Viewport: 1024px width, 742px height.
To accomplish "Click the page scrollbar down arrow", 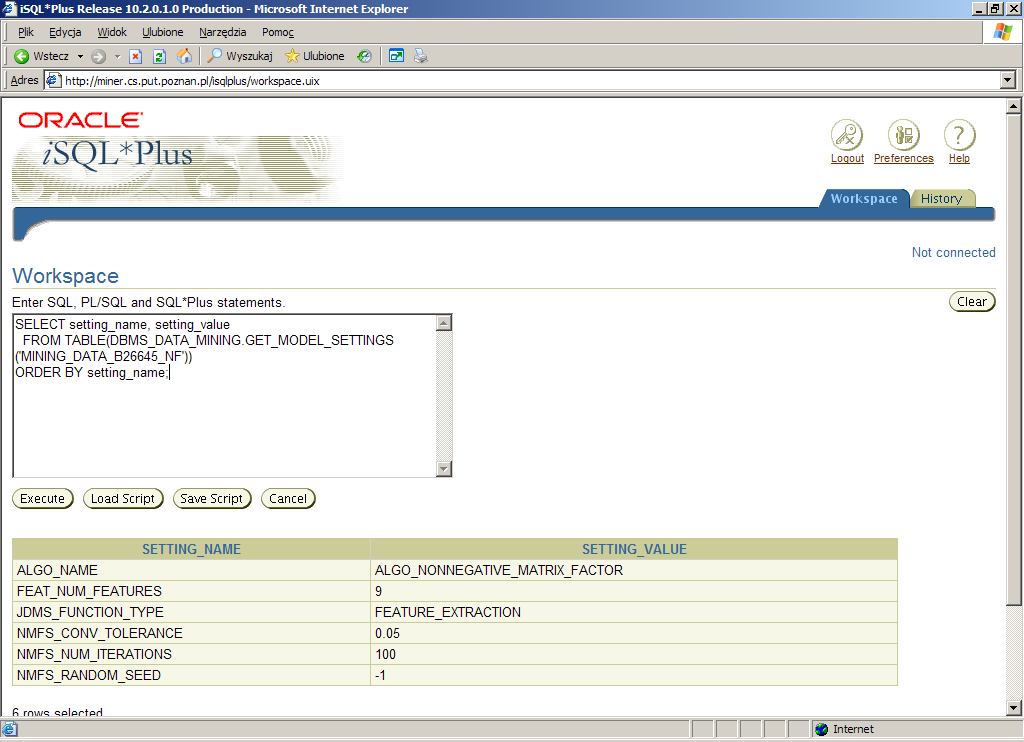I will 1014,707.
